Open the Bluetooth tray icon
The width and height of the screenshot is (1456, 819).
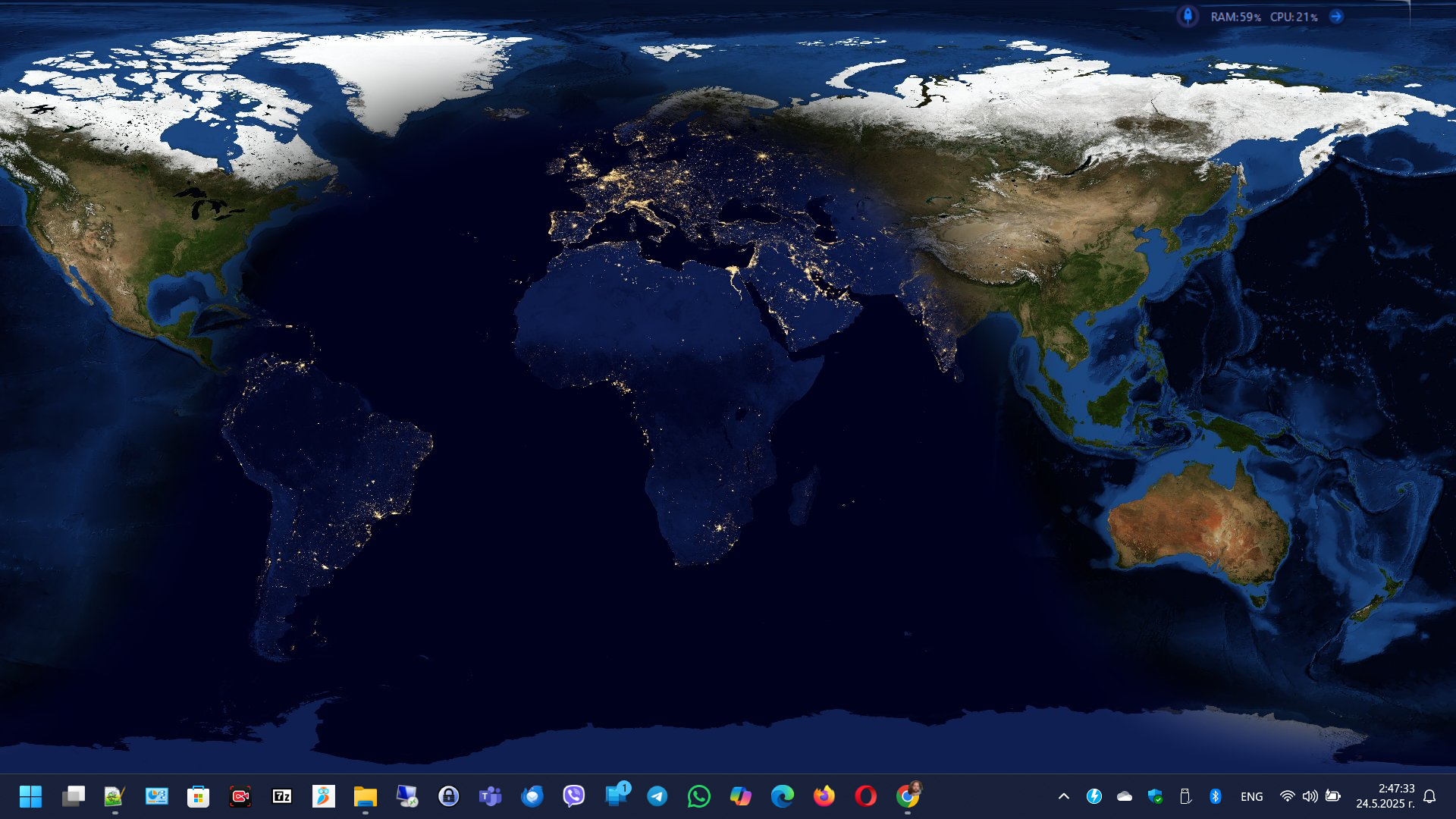[x=1215, y=796]
